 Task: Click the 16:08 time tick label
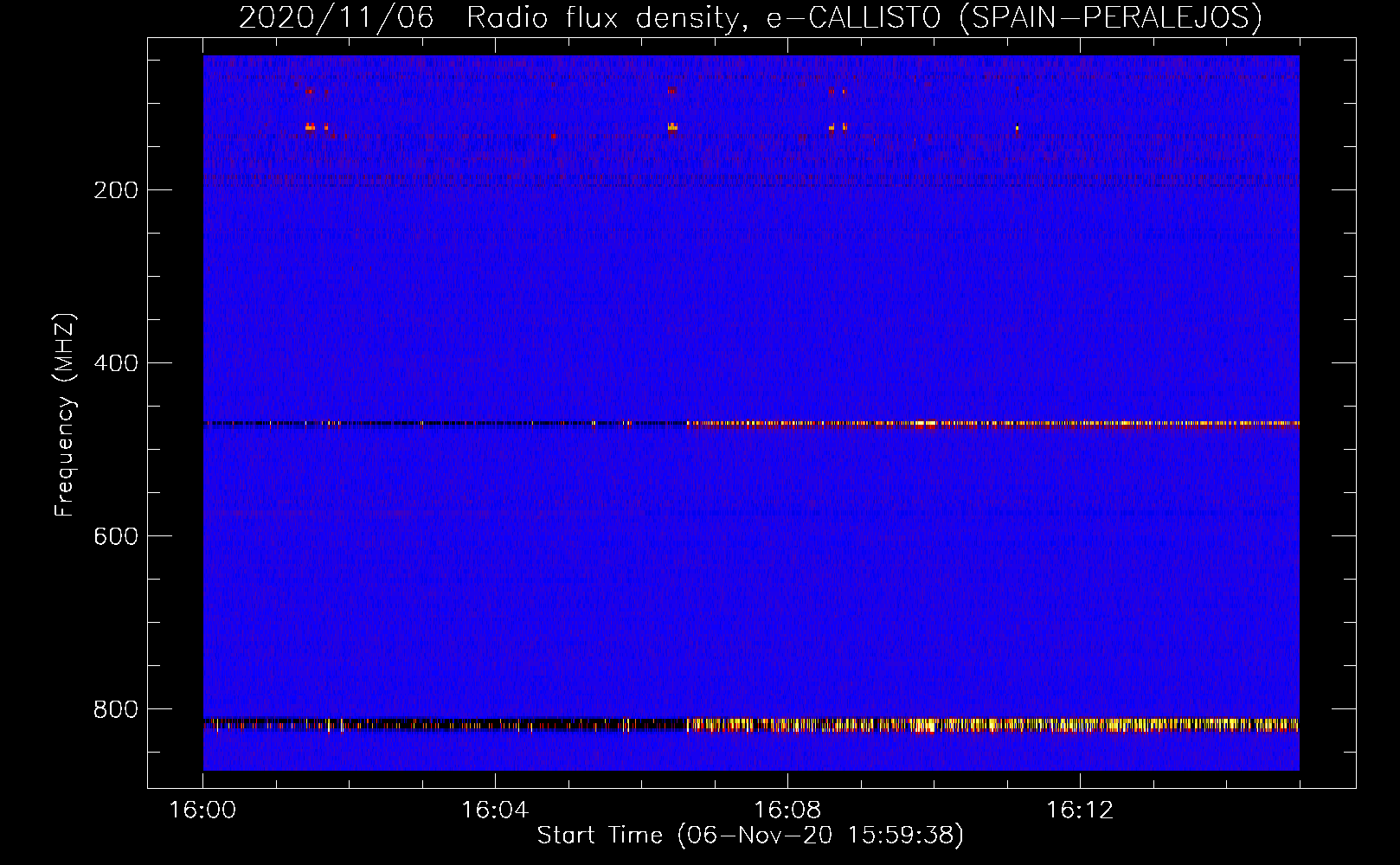point(787,811)
